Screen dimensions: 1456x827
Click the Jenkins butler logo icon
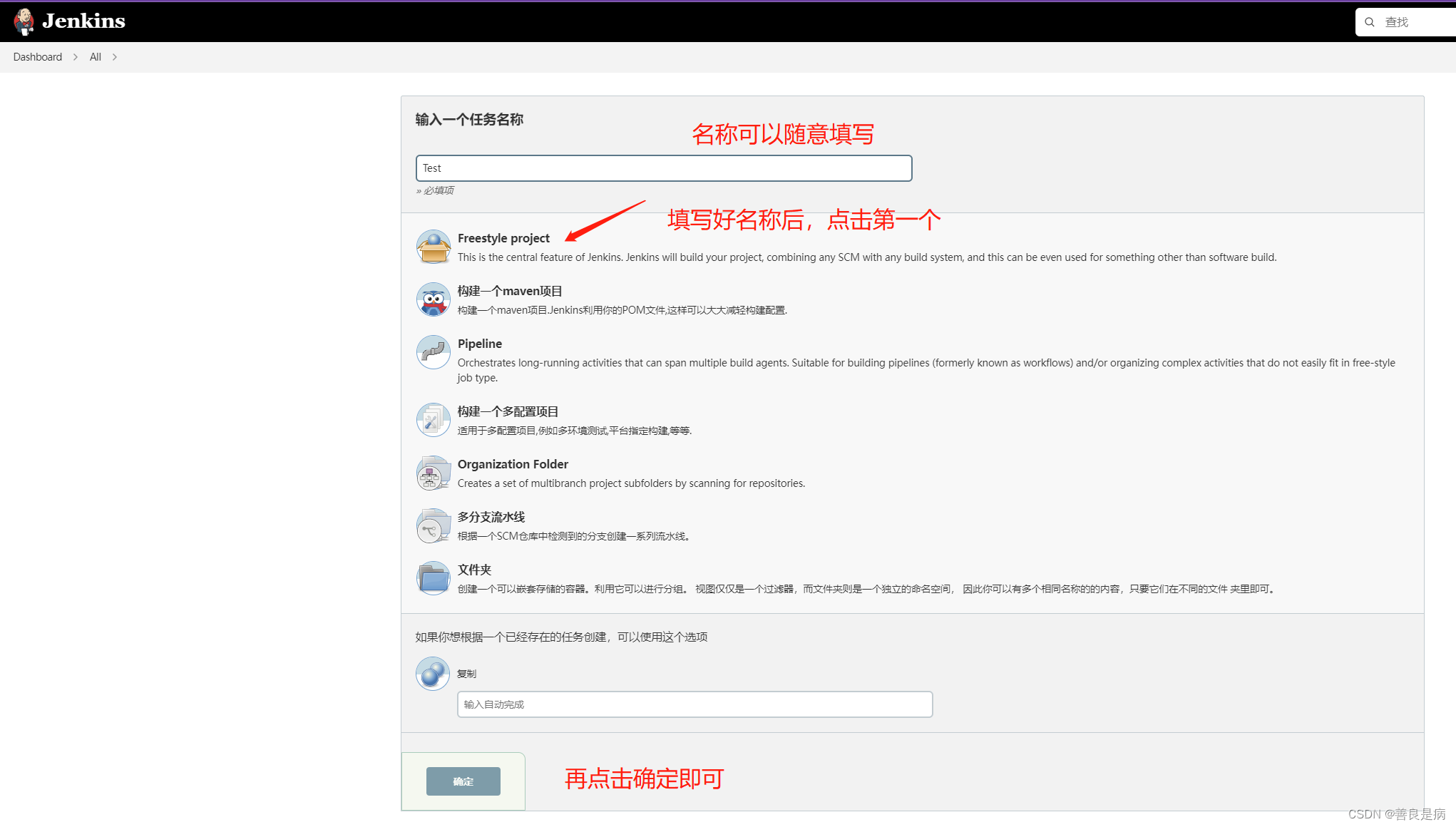click(24, 21)
